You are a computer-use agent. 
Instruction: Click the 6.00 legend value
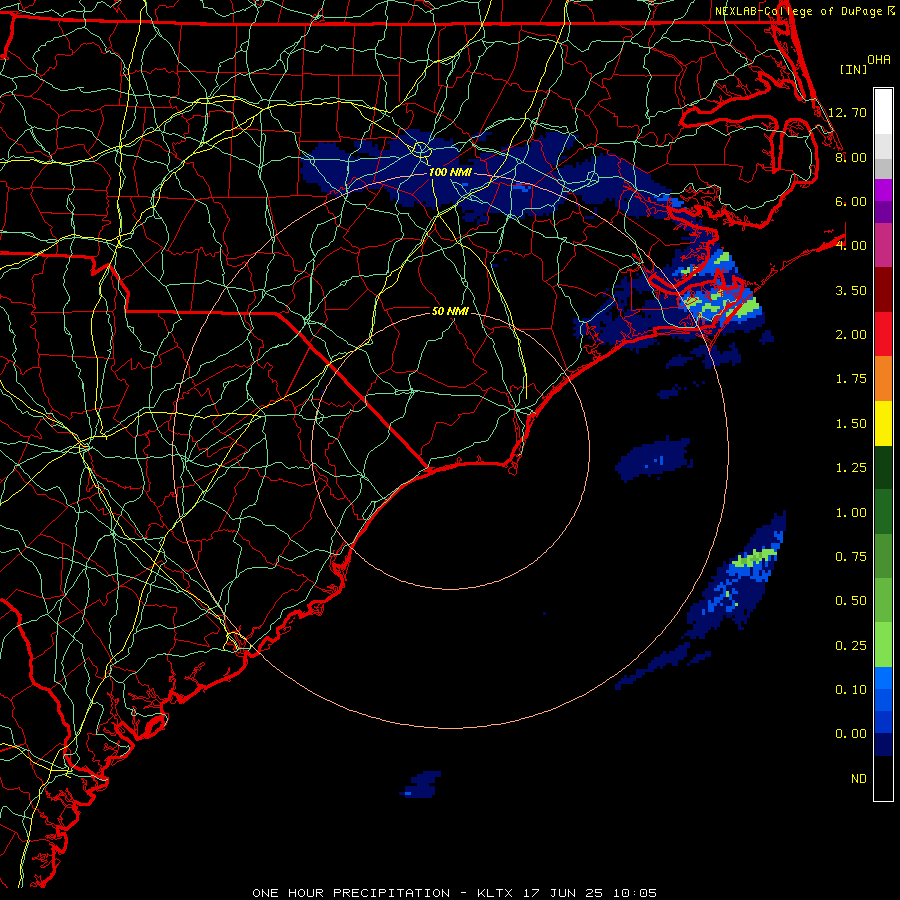851,201
